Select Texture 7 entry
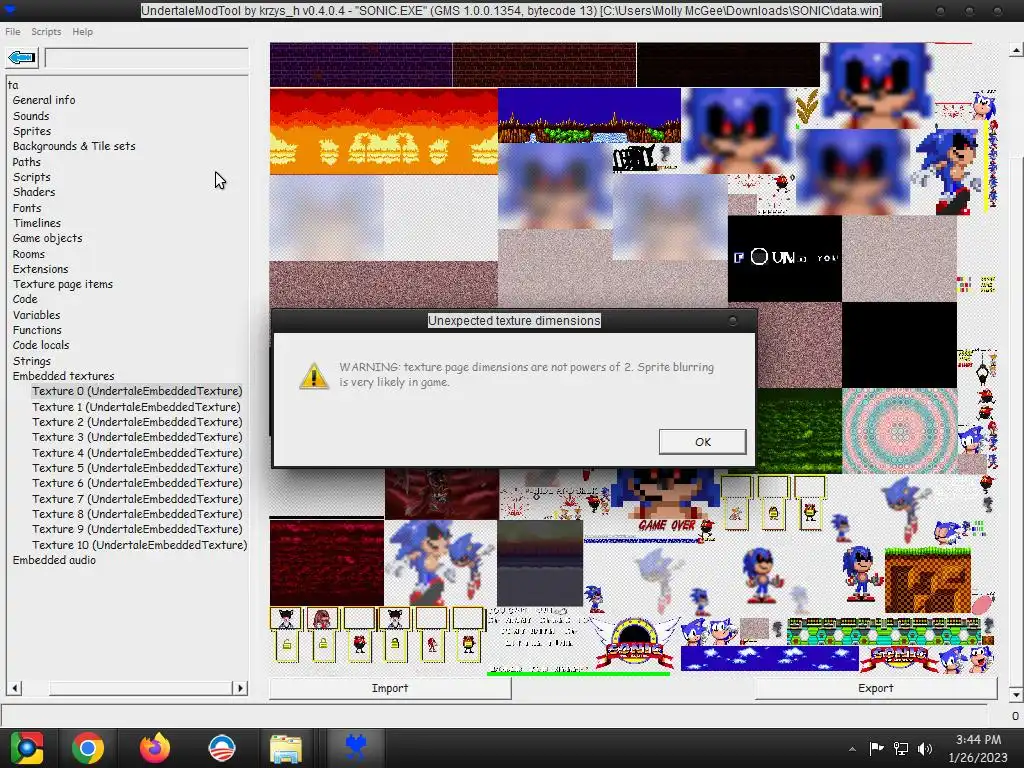Screen dimensions: 1024x768 (137, 499)
